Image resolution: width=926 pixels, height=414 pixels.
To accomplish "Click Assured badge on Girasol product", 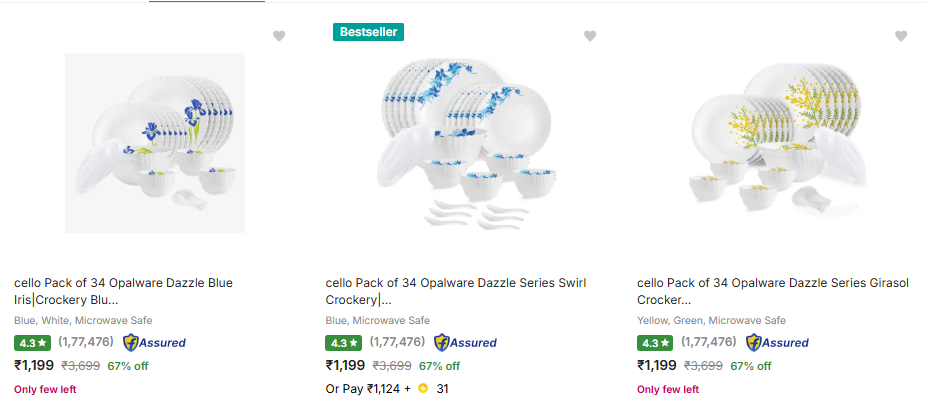I will [776, 342].
